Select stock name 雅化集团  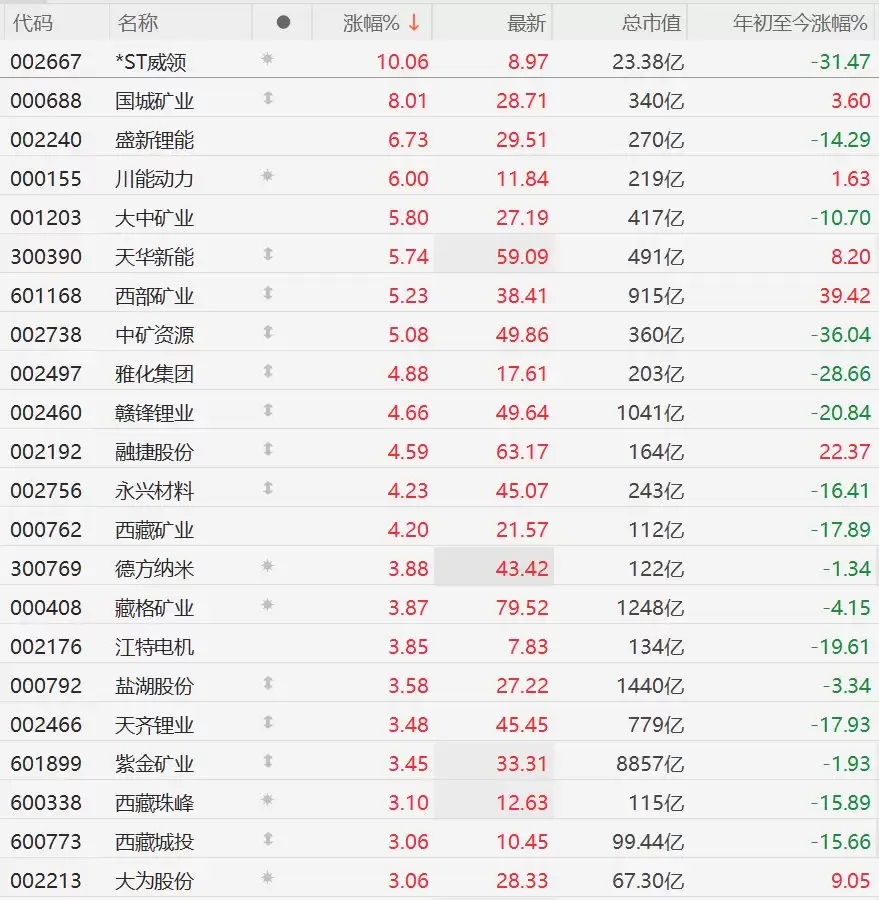click(154, 374)
